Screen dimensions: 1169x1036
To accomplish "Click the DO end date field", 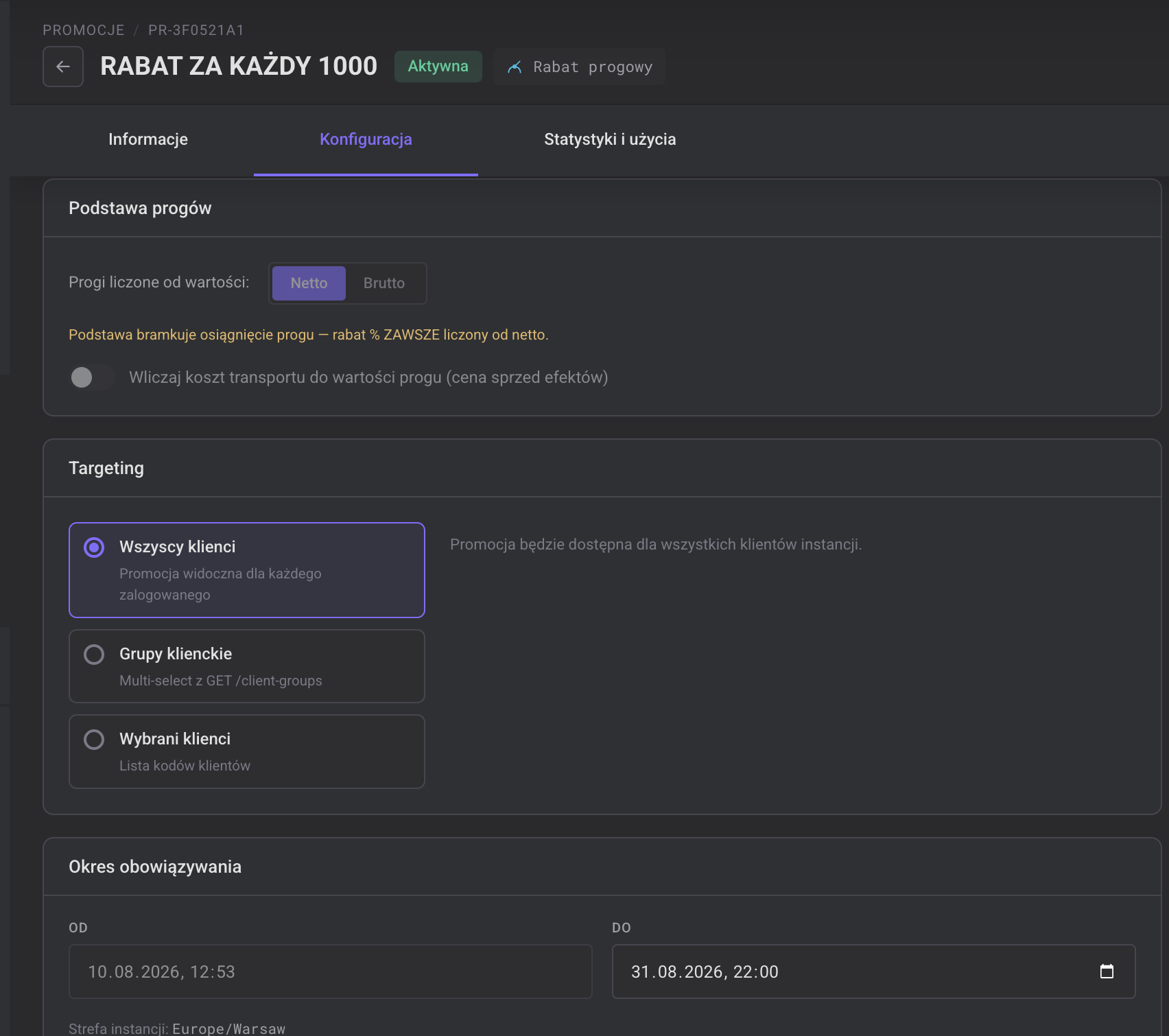I will click(873, 972).
